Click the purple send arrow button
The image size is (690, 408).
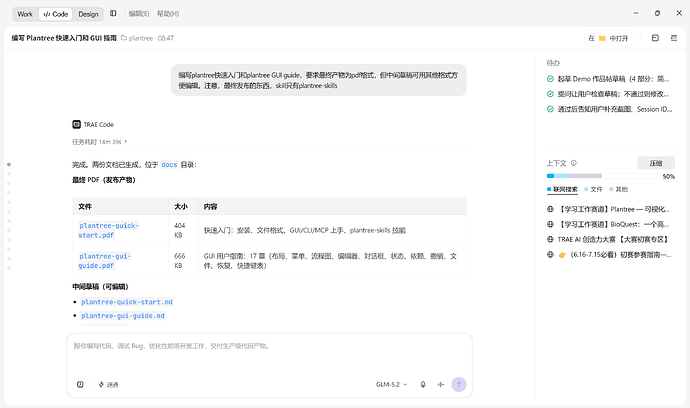click(459, 384)
